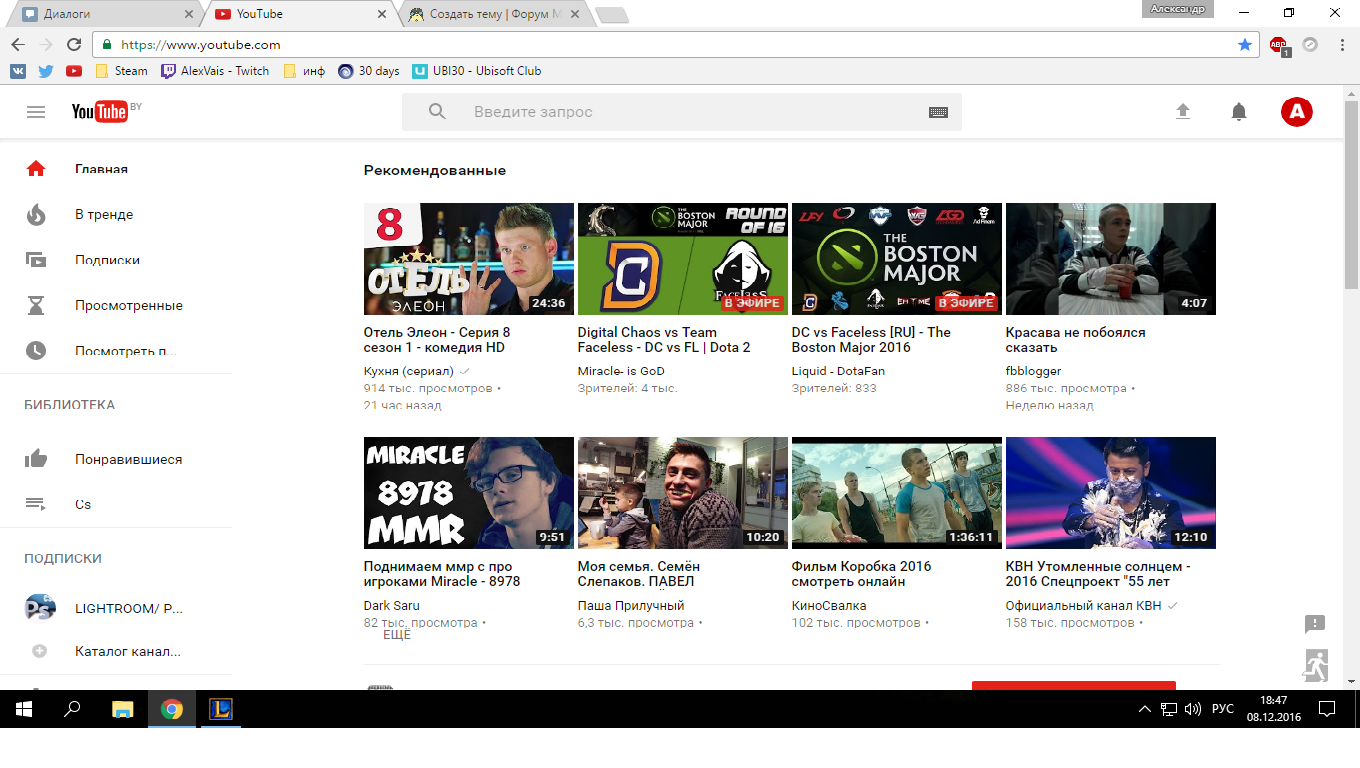Screen dimensions: 1360x768
Task: Open File Explorer from the taskbar
Action: 122,710
